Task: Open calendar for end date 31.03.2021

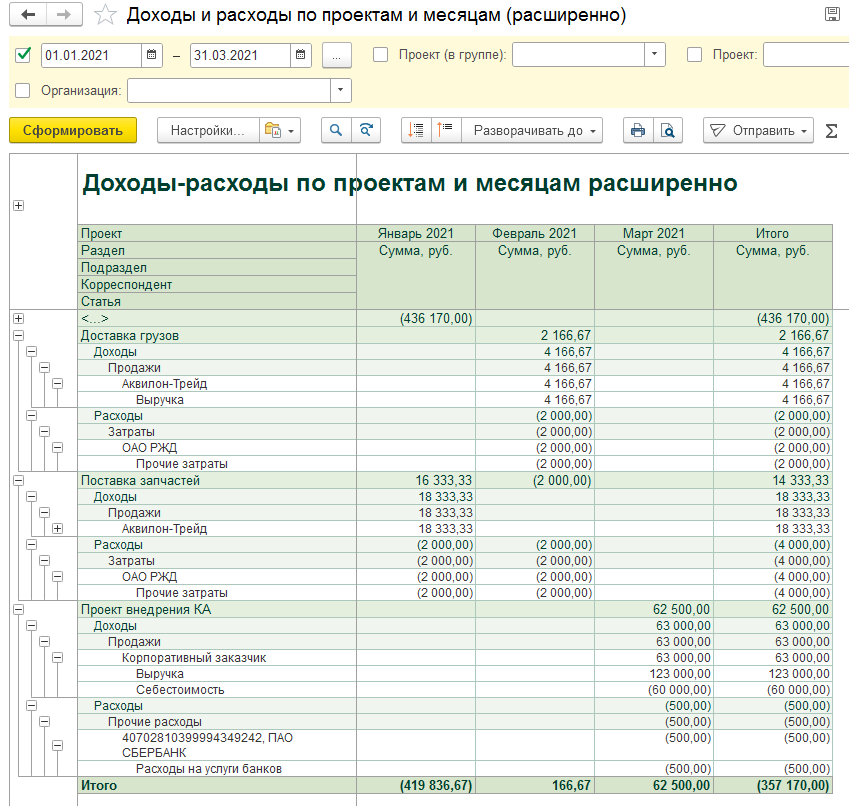Action: pos(301,55)
